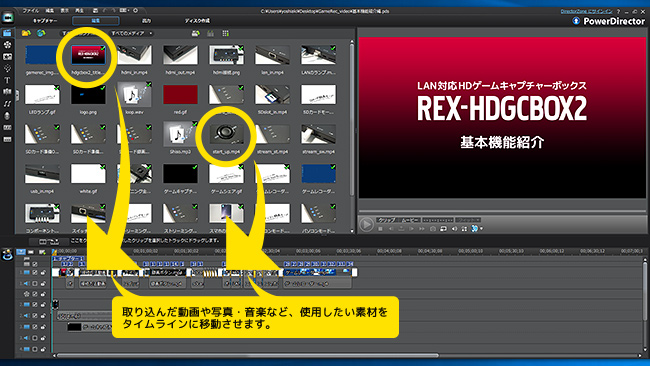650x366 pixels.
Task: Select ムービー preview mode
Action: coord(410,220)
